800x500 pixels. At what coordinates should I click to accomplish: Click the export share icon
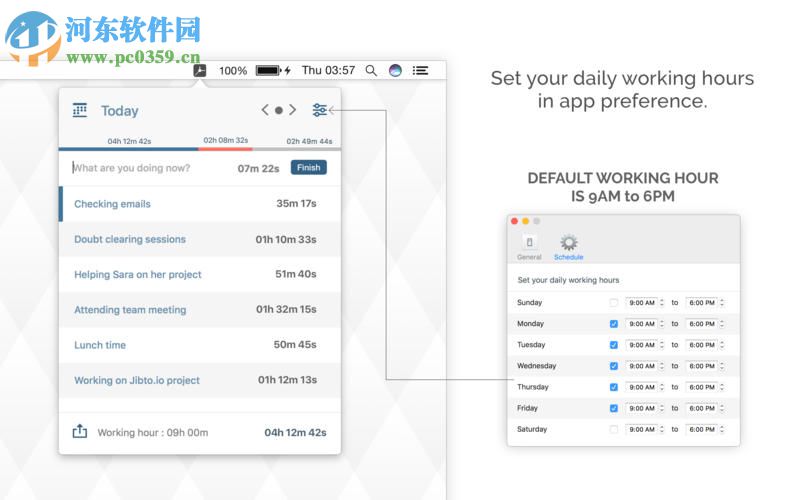80,431
